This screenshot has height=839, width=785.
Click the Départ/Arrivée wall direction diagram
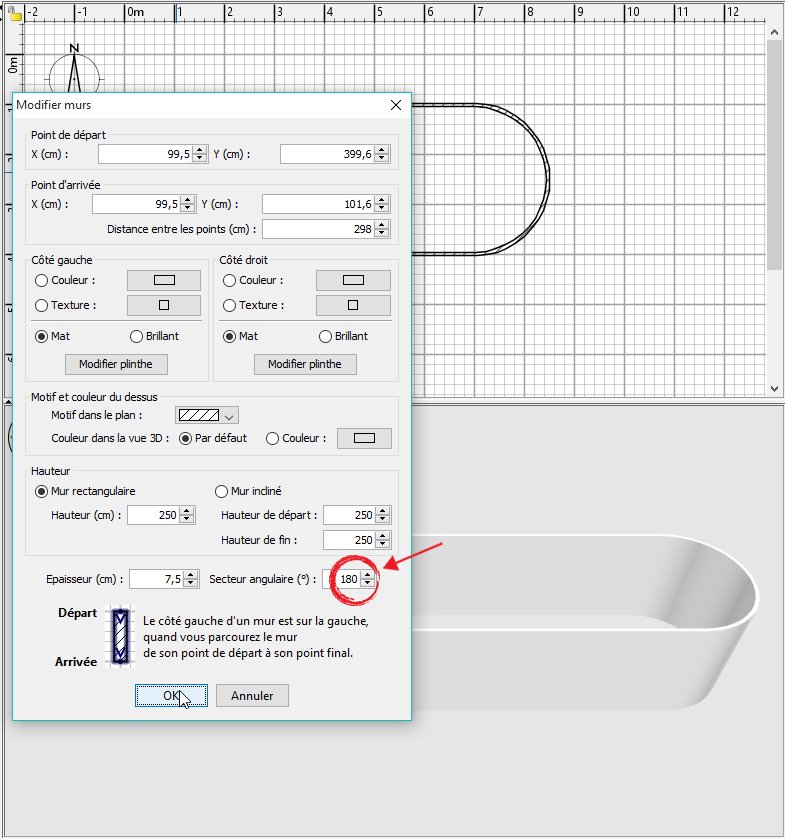121,637
